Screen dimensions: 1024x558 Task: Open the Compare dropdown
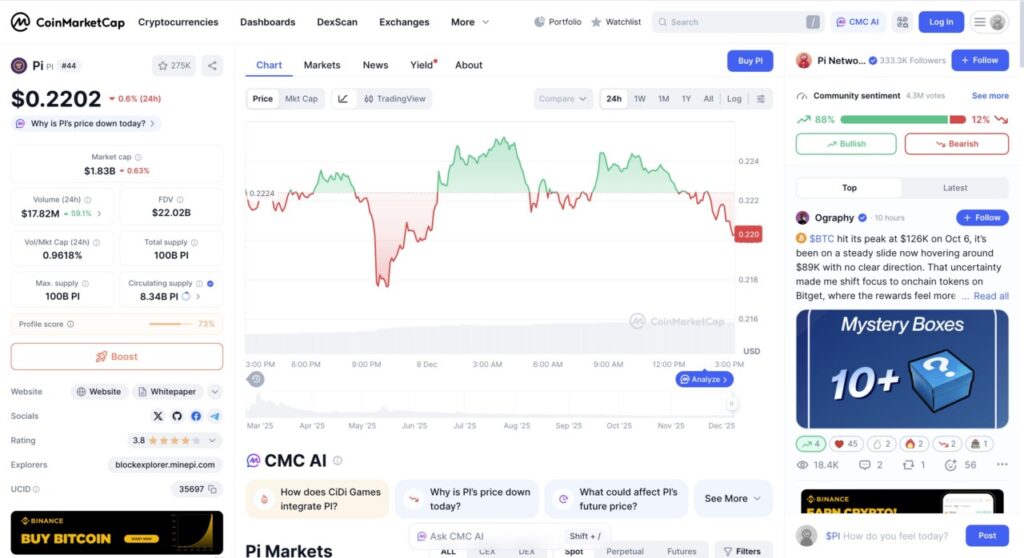click(x=563, y=99)
